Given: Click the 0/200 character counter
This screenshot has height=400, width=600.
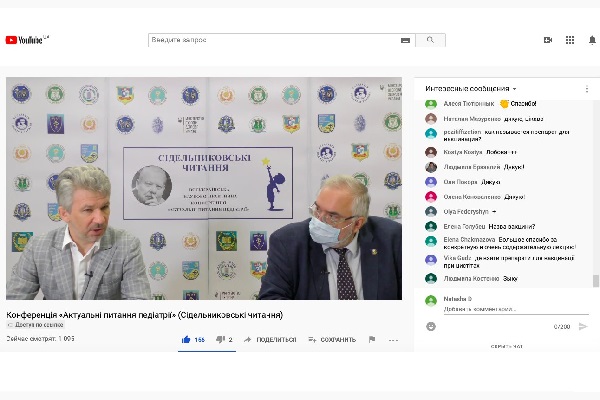Looking at the screenshot, I should pos(562,327).
